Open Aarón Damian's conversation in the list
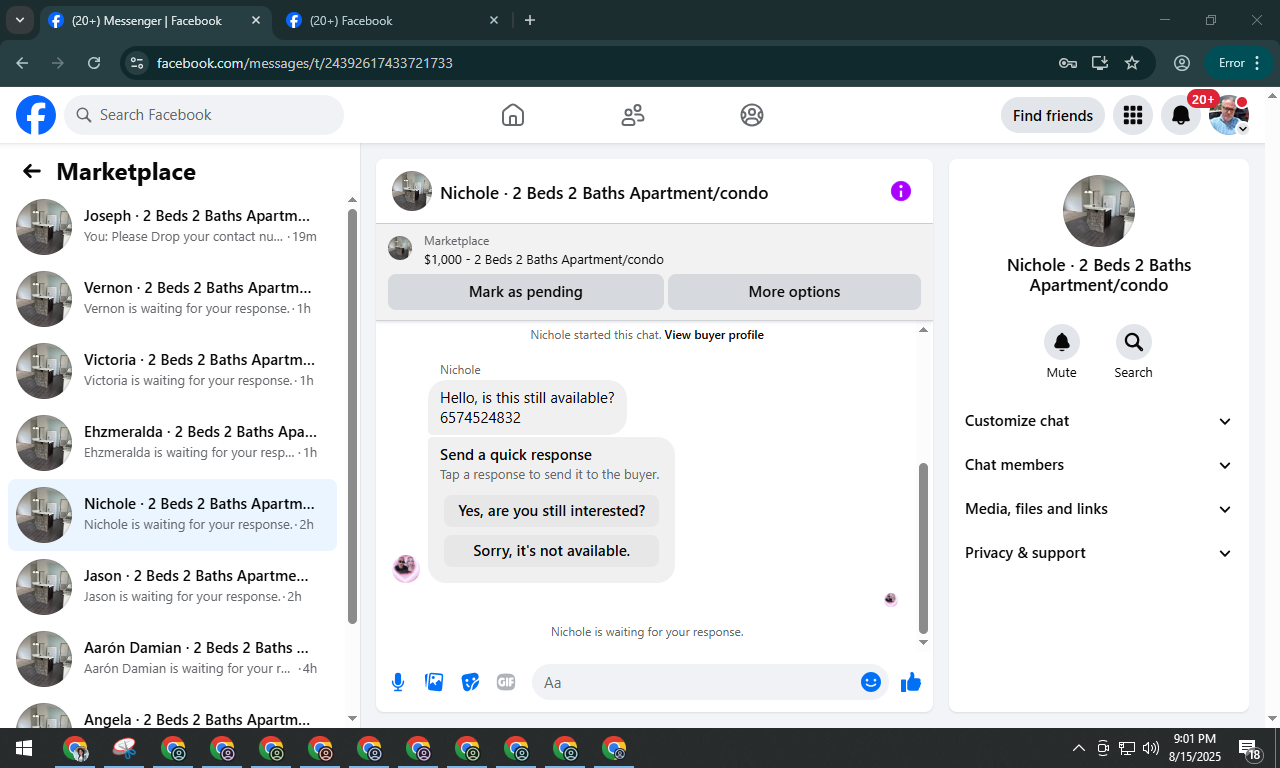The width and height of the screenshot is (1280, 768). [x=173, y=658]
